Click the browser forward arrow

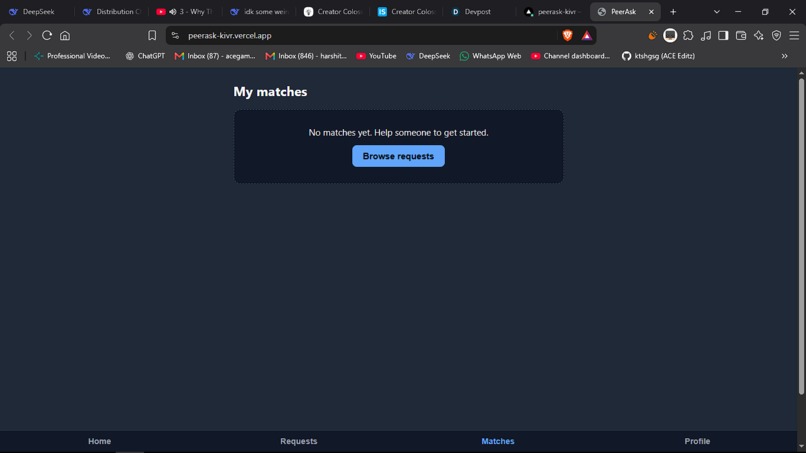tap(29, 35)
